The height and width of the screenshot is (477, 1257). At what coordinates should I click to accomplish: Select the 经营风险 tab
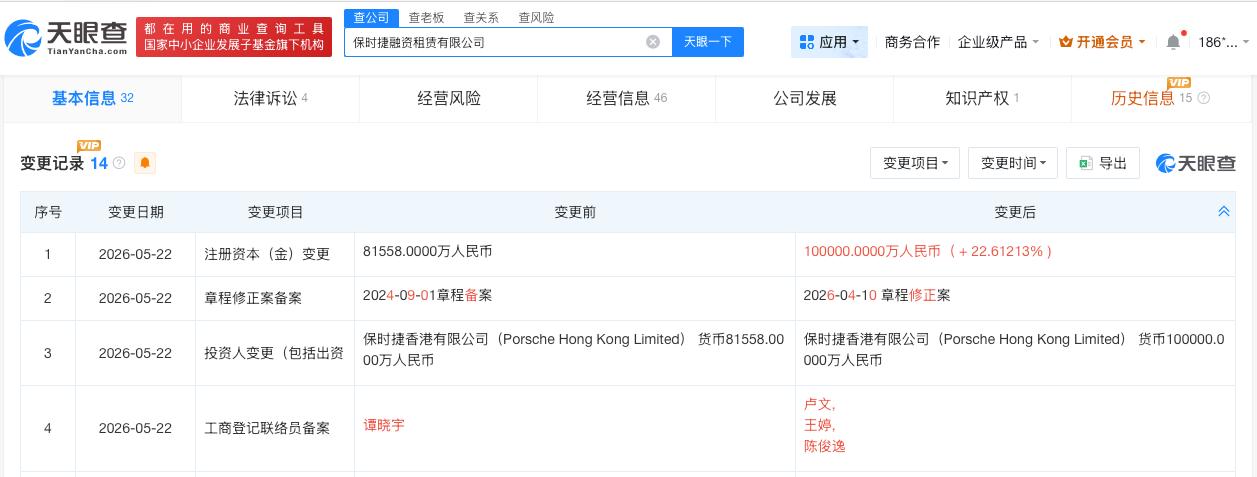[448, 98]
